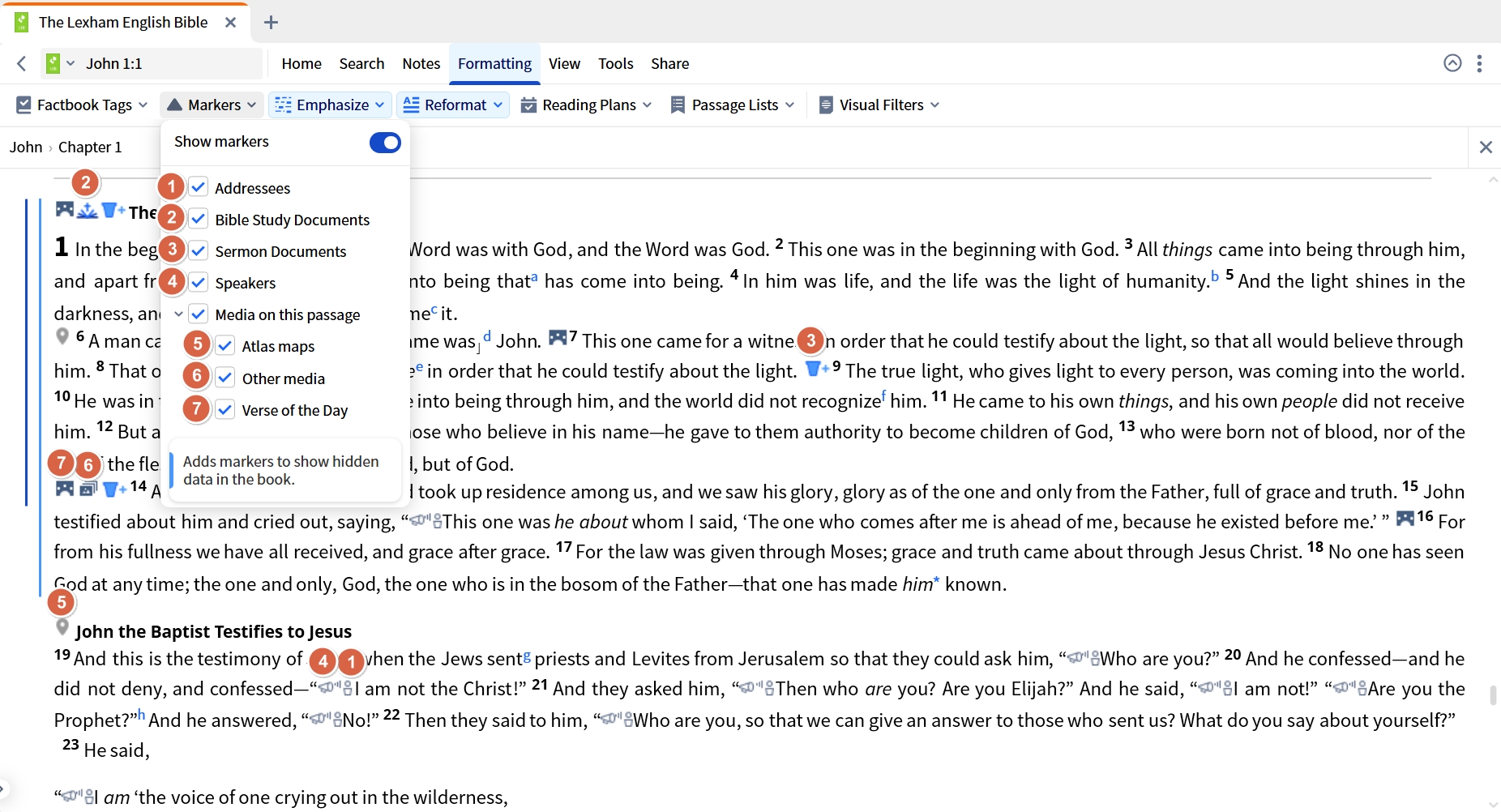The image size is (1501, 812).
Task: Click heading "John the Baptist Testifies to Jesus"
Action: coord(213,631)
